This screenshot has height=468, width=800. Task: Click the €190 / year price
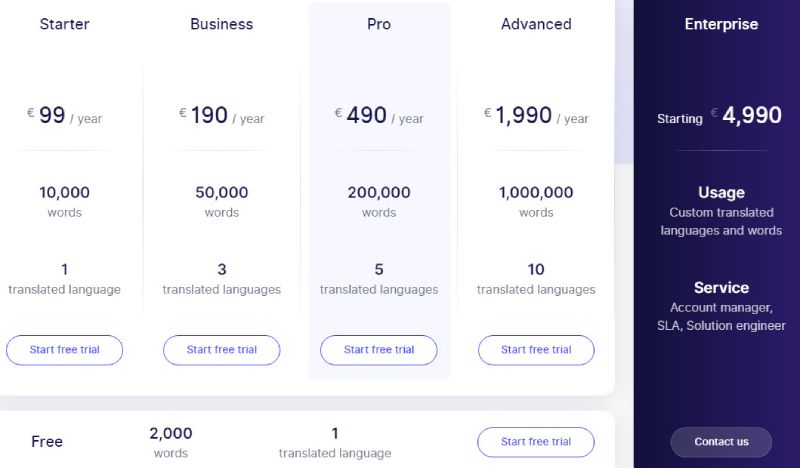(x=221, y=116)
